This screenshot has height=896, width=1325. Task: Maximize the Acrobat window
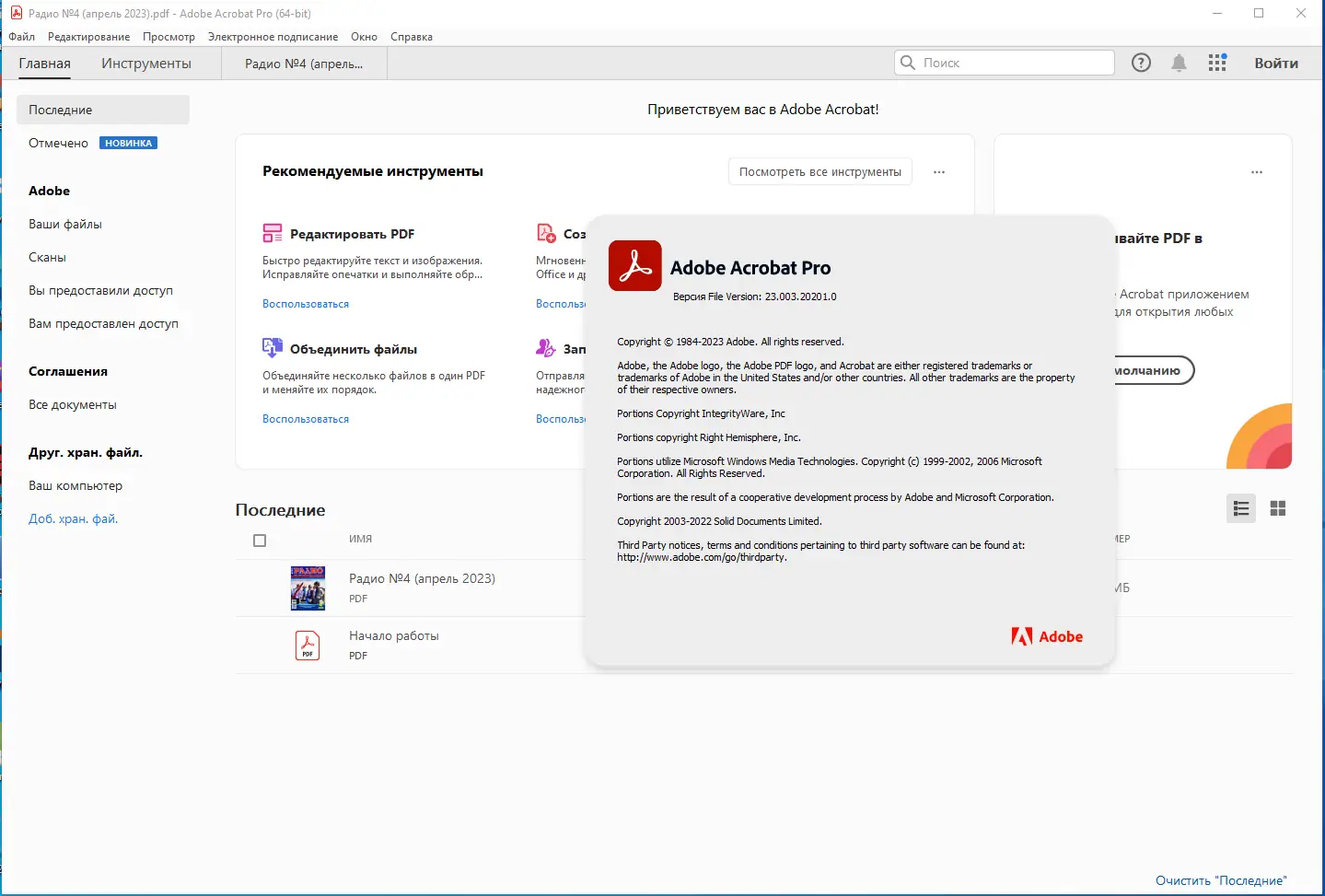[1259, 13]
